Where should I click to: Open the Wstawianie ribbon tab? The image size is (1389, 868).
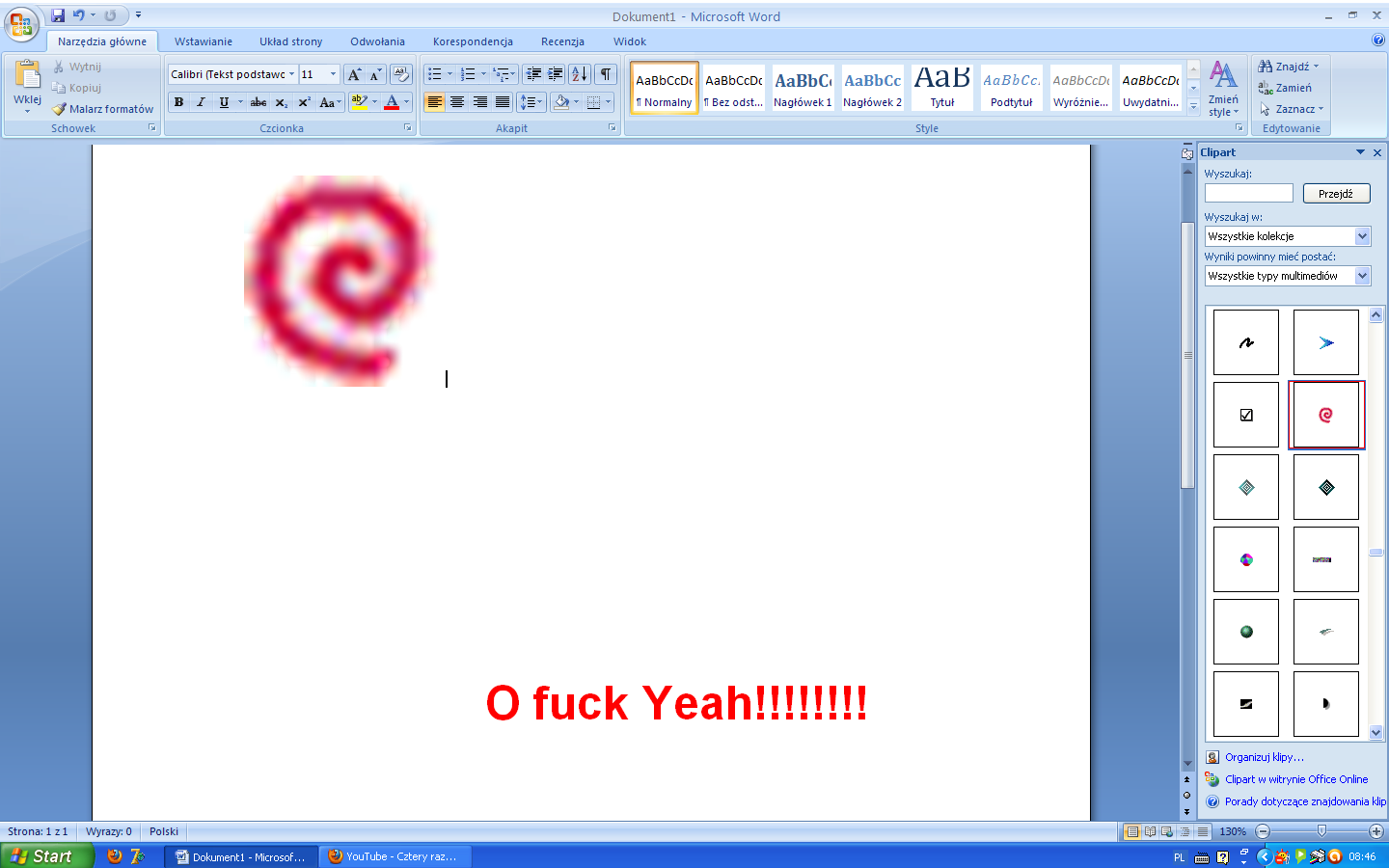203,41
